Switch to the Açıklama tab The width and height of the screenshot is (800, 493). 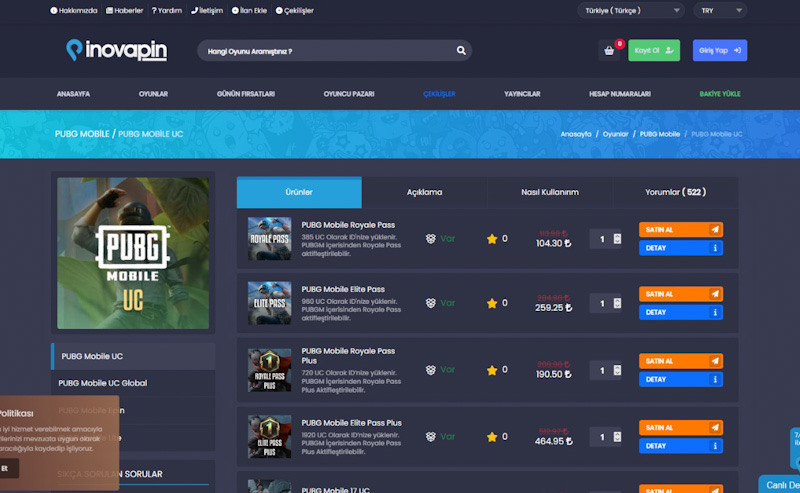424,192
